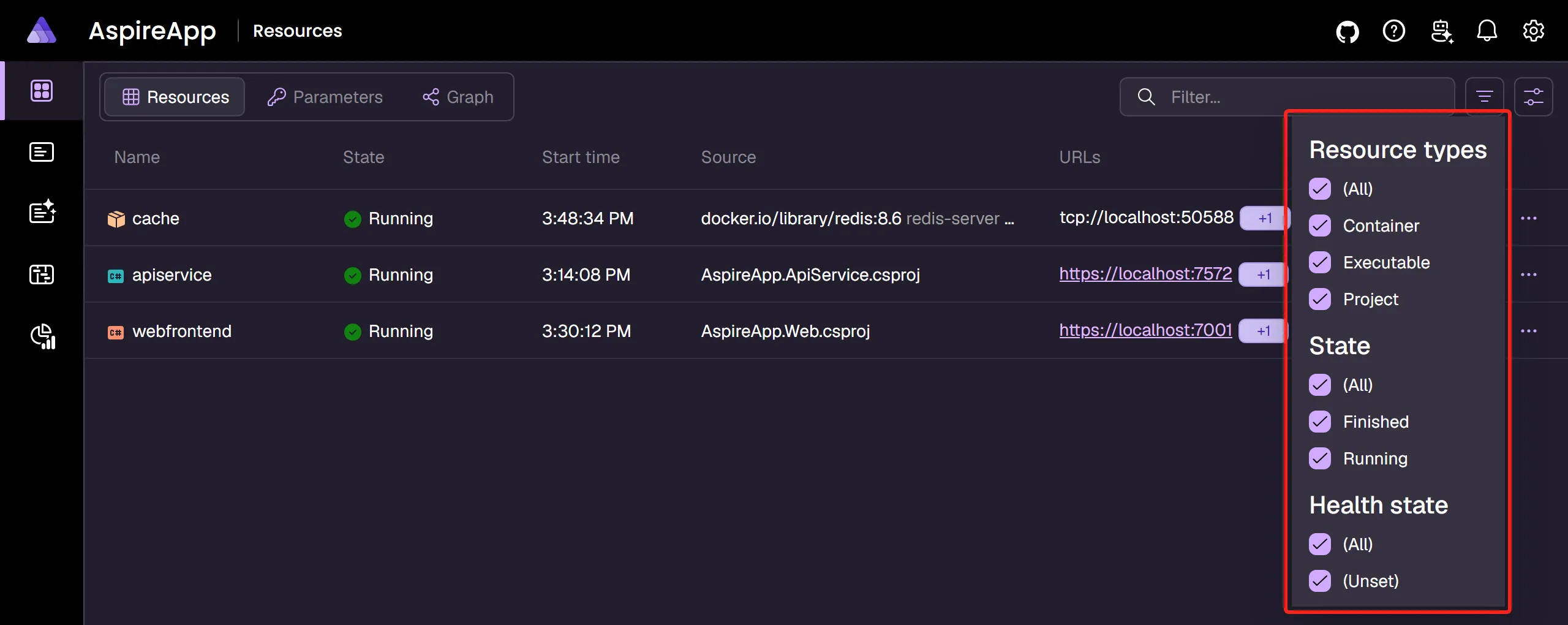Go to Resources page in sidebar

[x=42, y=91]
